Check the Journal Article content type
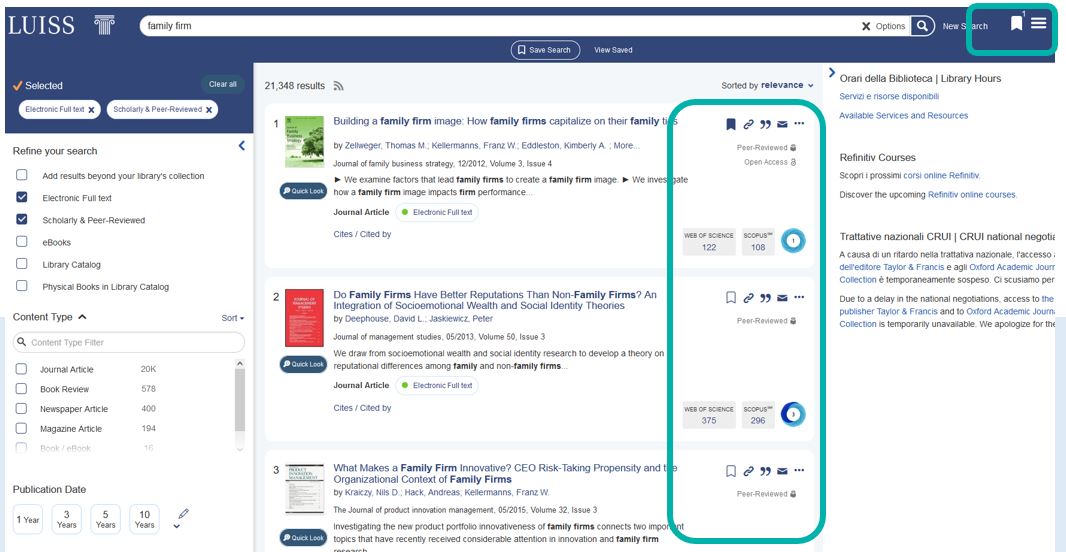The width and height of the screenshot is (1066, 552). 22,369
